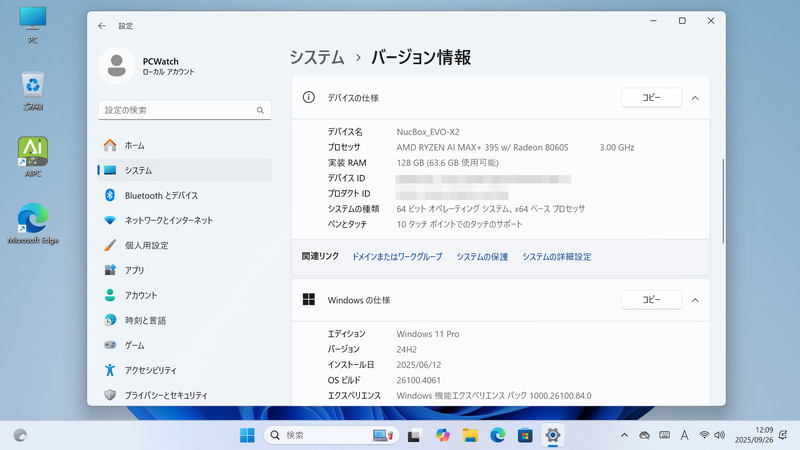The width and height of the screenshot is (800, 450).
Task: Select システム in the settings sidebar
Action: (185, 170)
